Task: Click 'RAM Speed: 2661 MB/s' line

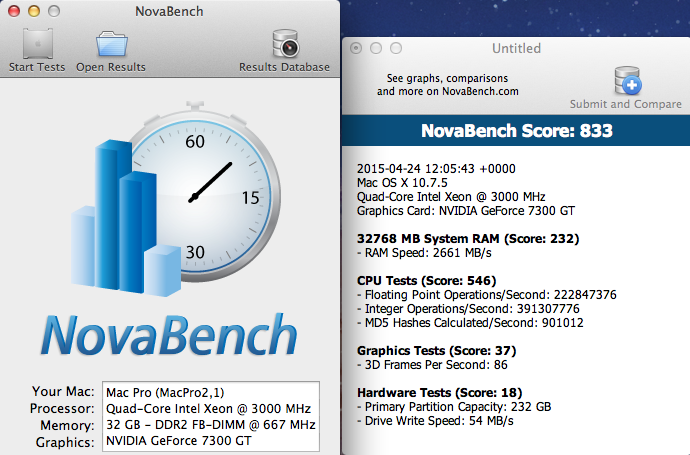Action: click(x=424, y=253)
